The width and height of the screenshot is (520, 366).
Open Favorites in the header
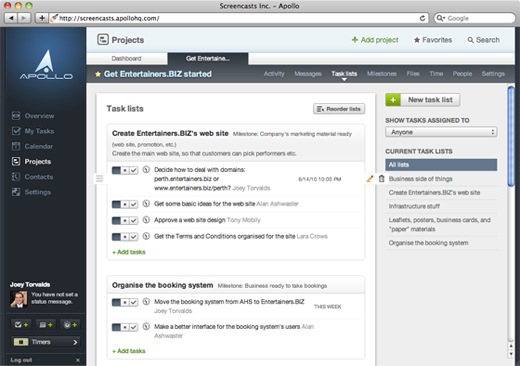tap(433, 40)
